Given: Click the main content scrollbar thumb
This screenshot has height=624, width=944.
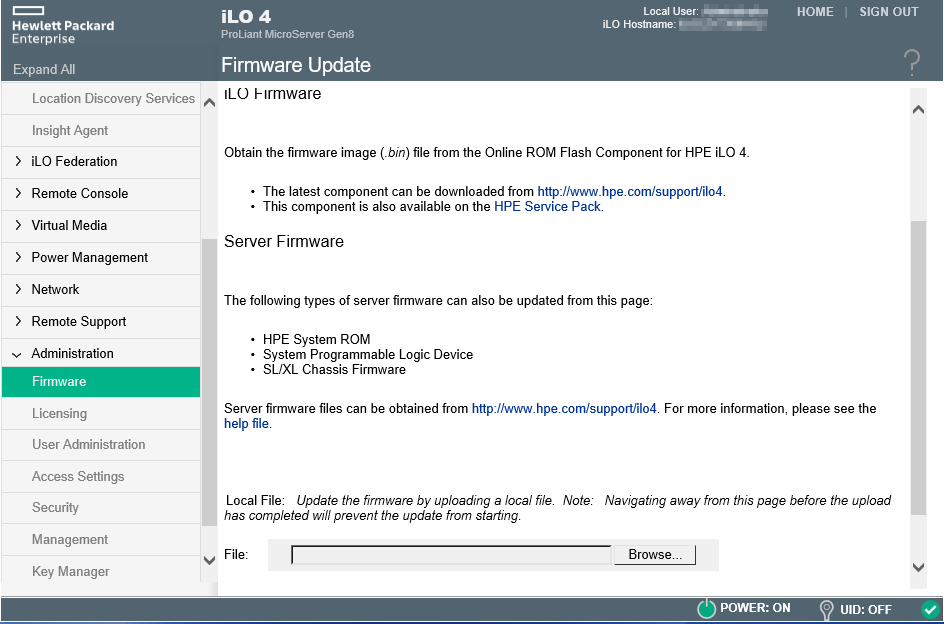Looking at the screenshot, I should click(x=918, y=367).
